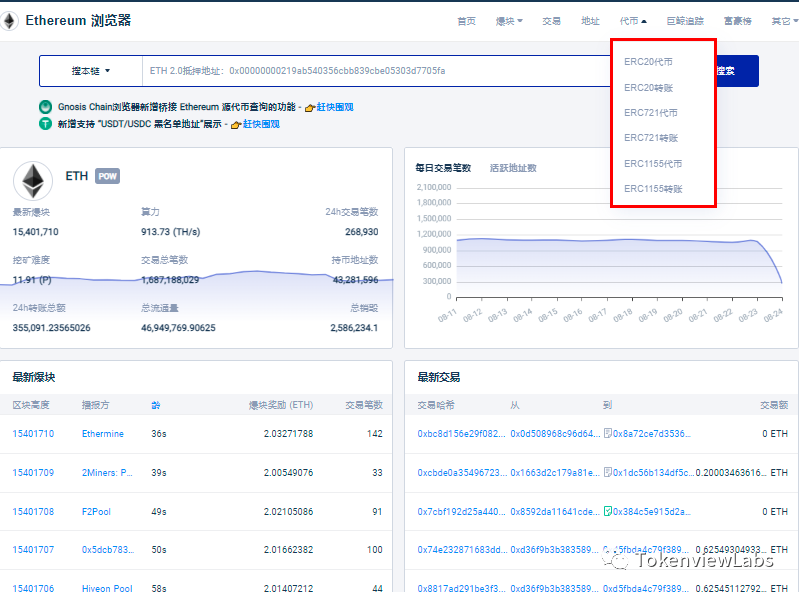Open the 赶快围观 link for Gnosis Chain
Screen dimensions: 799x592
(x=335, y=107)
